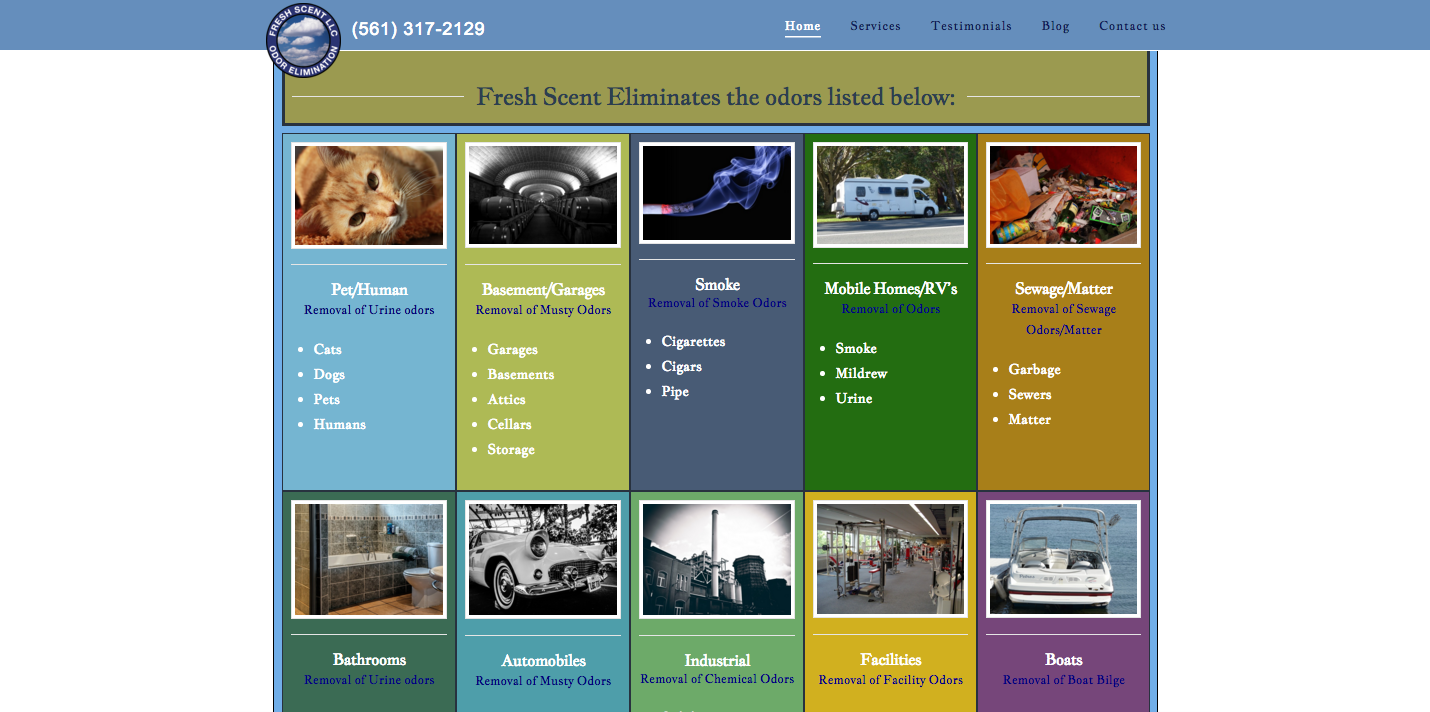This screenshot has height=712, width=1430.
Task: Click 'Urine' in the Mobile Homes list
Action: (853, 399)
